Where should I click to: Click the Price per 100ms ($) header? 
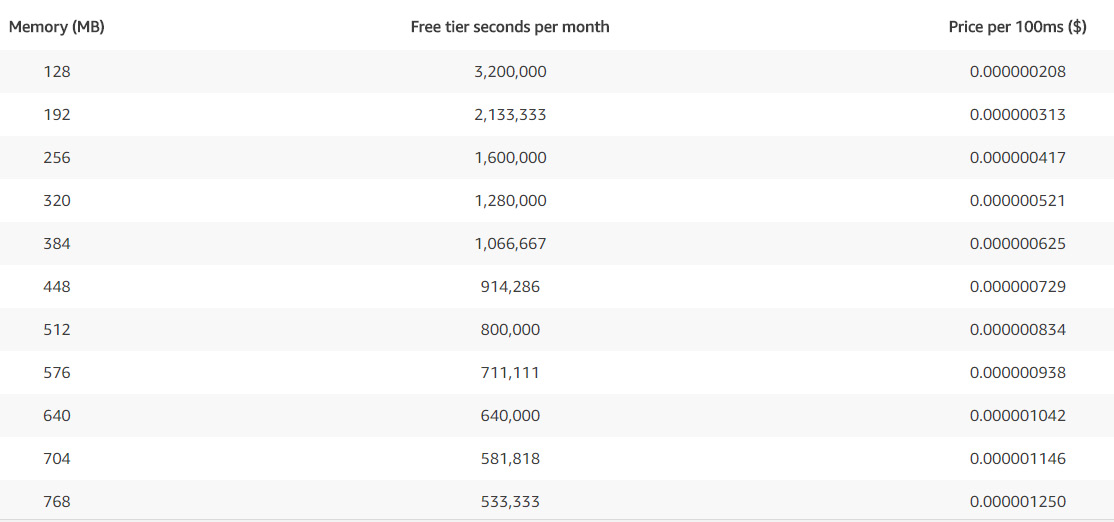tap(1017, 27)
